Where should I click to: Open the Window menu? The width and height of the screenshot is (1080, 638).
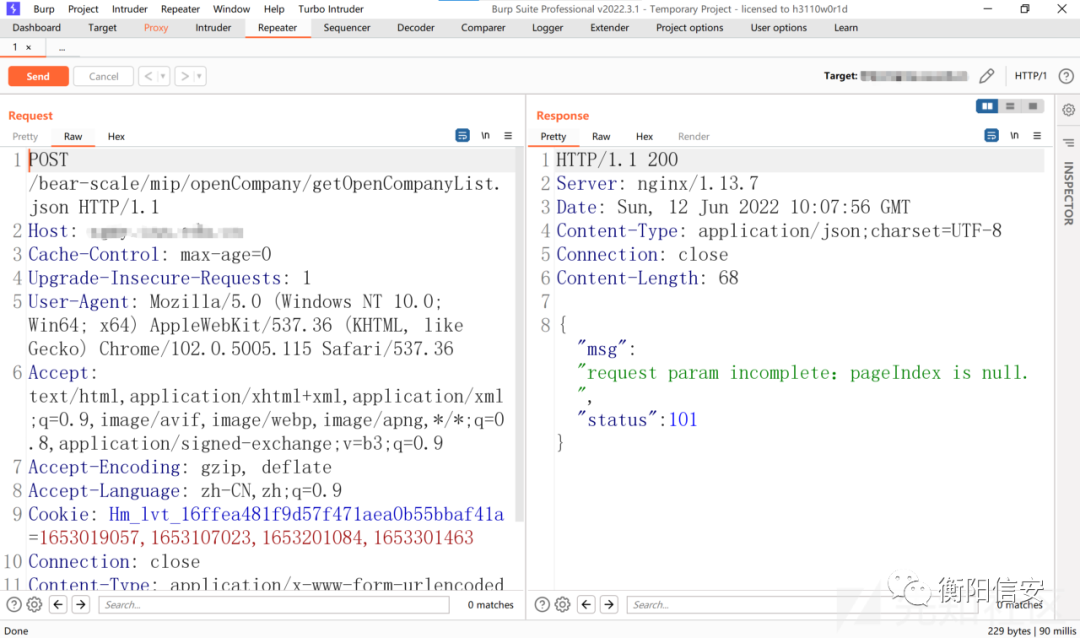[x=231, y=9]
